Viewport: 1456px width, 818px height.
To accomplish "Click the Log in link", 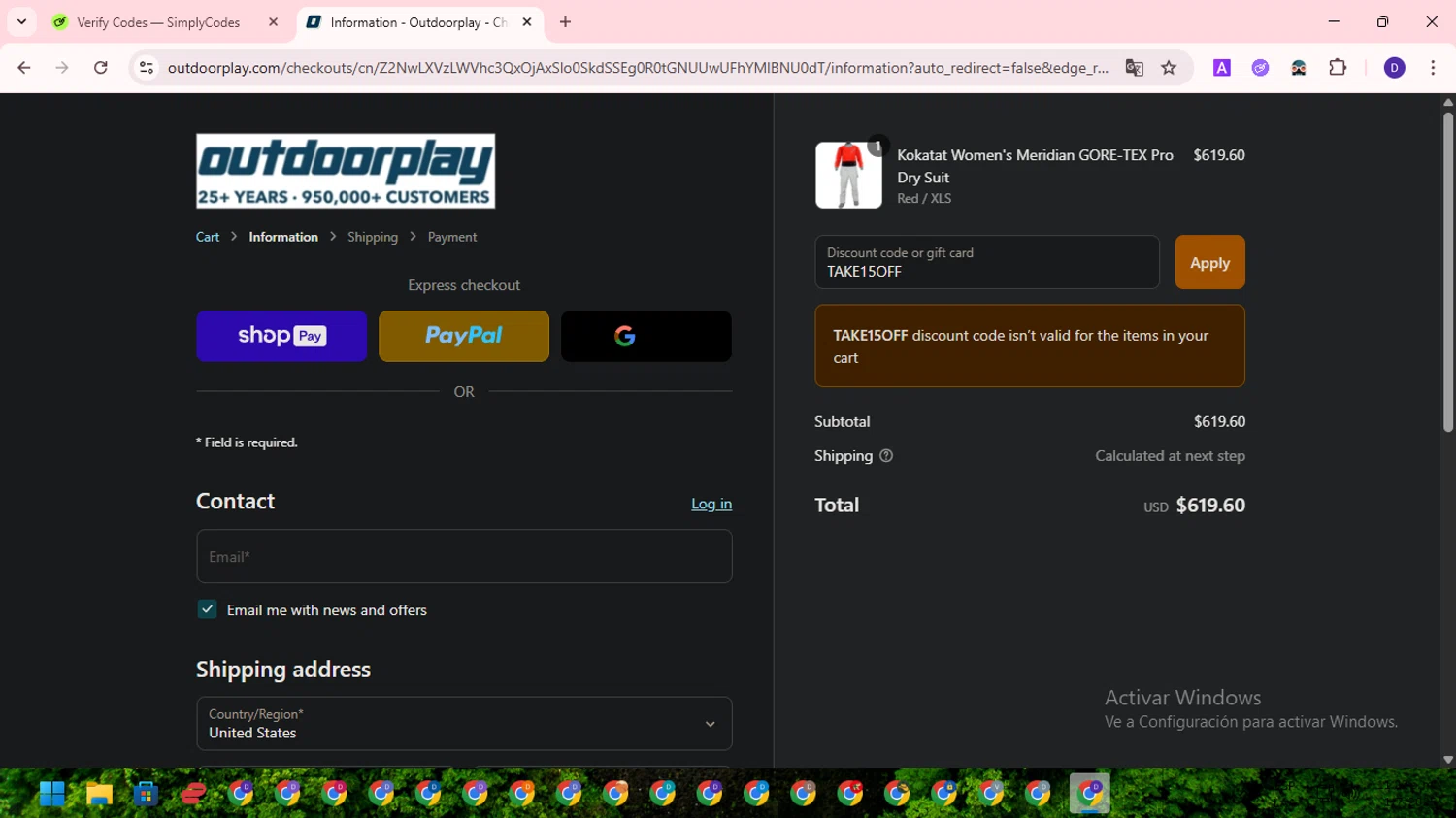I will [711, 504].
